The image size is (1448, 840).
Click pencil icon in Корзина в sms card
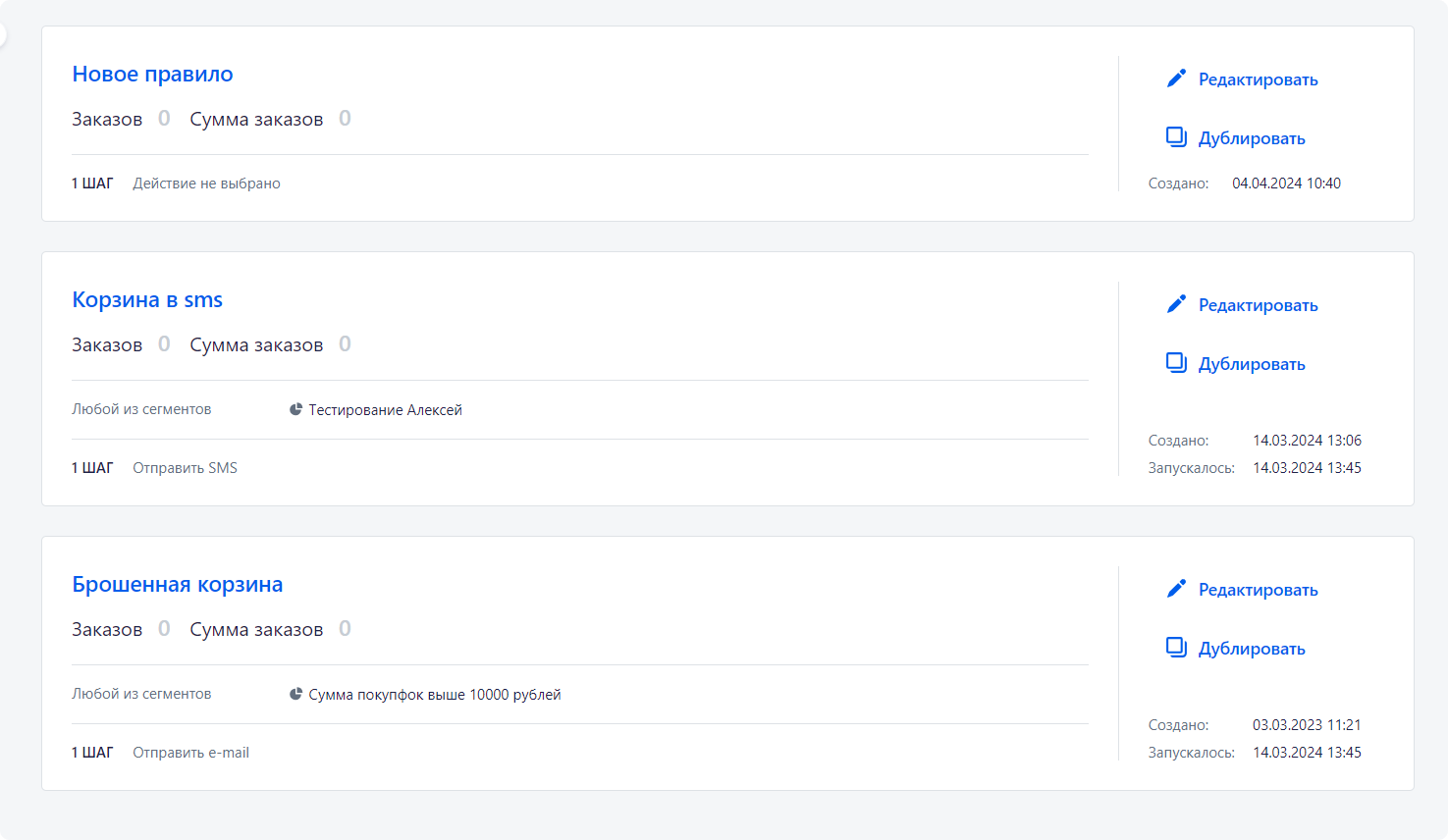pos(1176,304)
